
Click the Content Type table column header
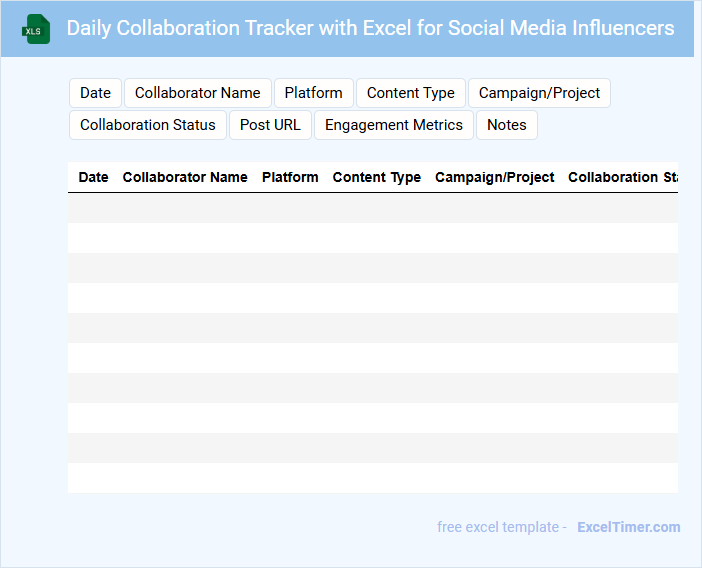coord(376,177)
